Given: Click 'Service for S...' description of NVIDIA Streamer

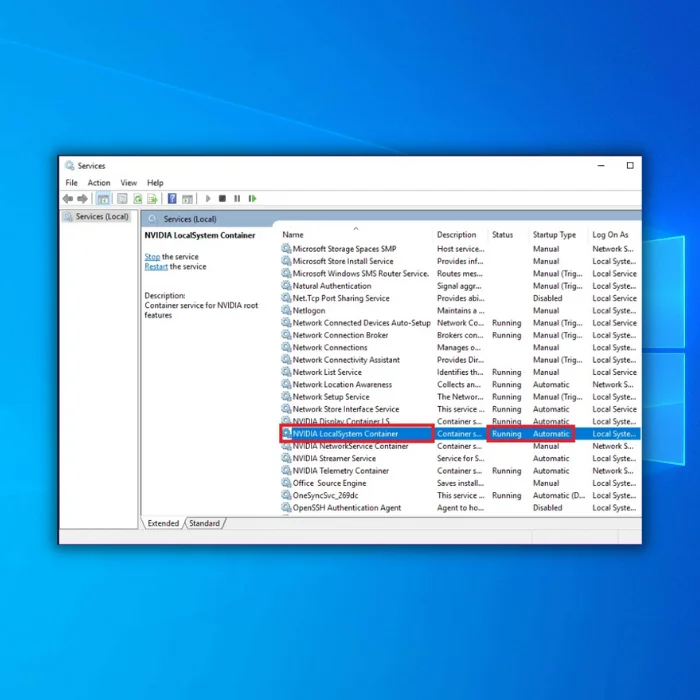Looking at the screenshot, I should coord(460,458).
